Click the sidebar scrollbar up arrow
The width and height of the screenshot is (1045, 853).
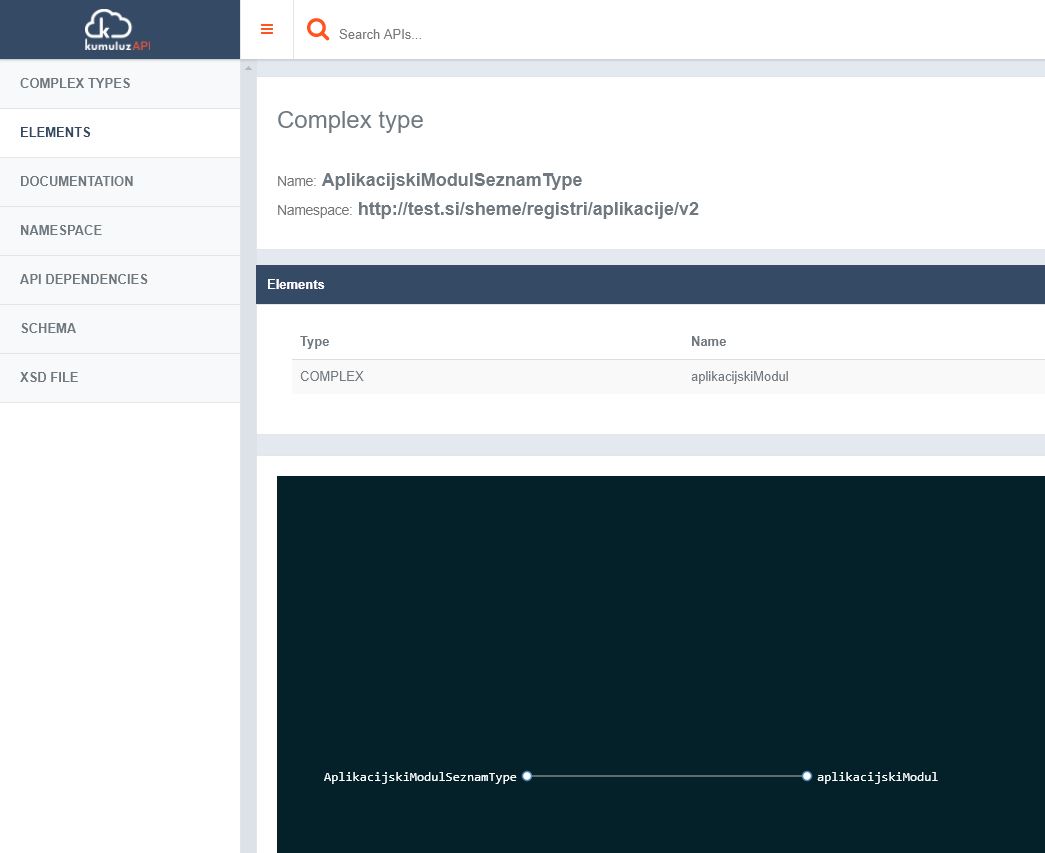click(249, 68)
